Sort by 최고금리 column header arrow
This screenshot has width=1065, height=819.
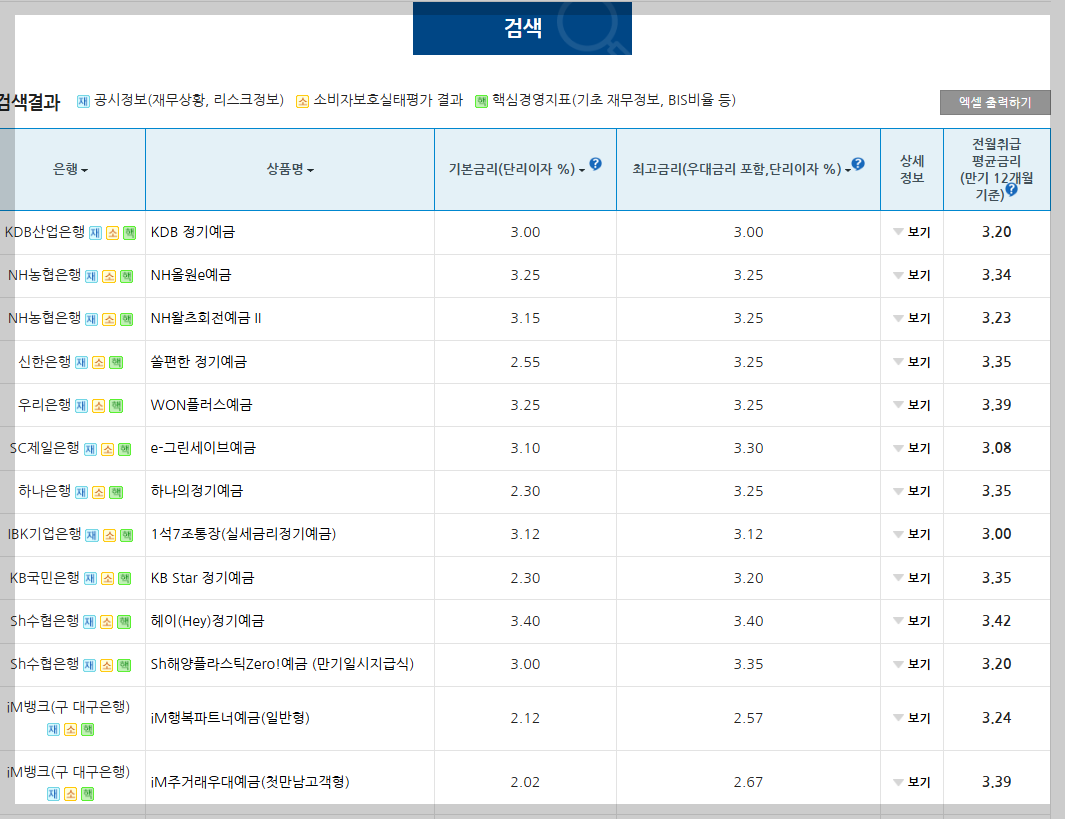(848, 170)
